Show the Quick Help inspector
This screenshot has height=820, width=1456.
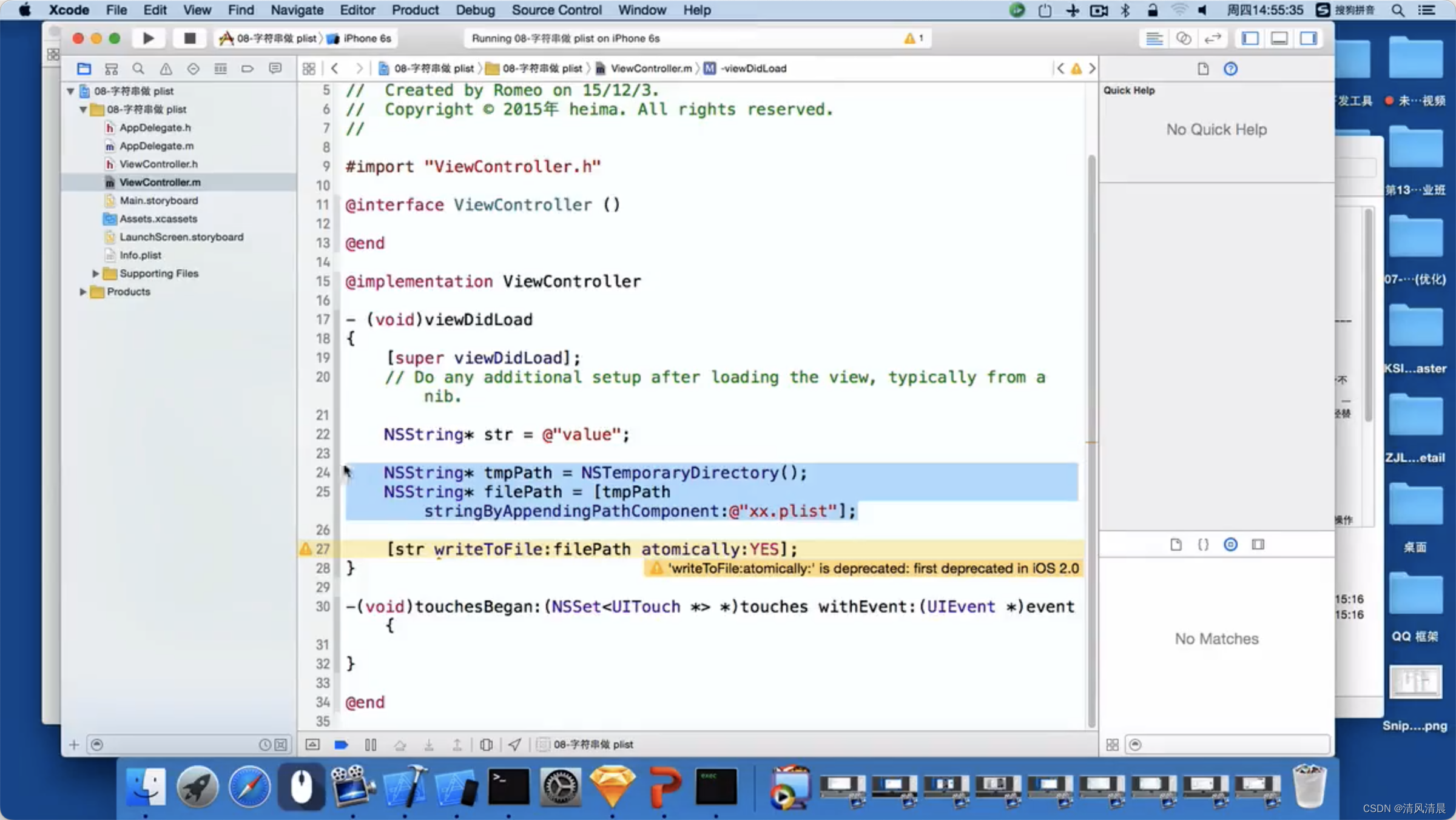pyautogui.click(x=1230, y=69)
